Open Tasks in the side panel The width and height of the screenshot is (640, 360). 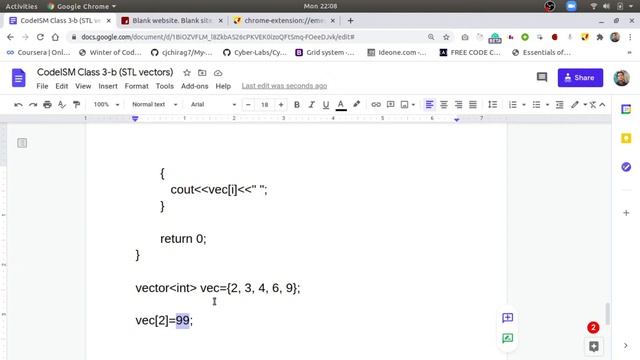(x=626, y=167)
